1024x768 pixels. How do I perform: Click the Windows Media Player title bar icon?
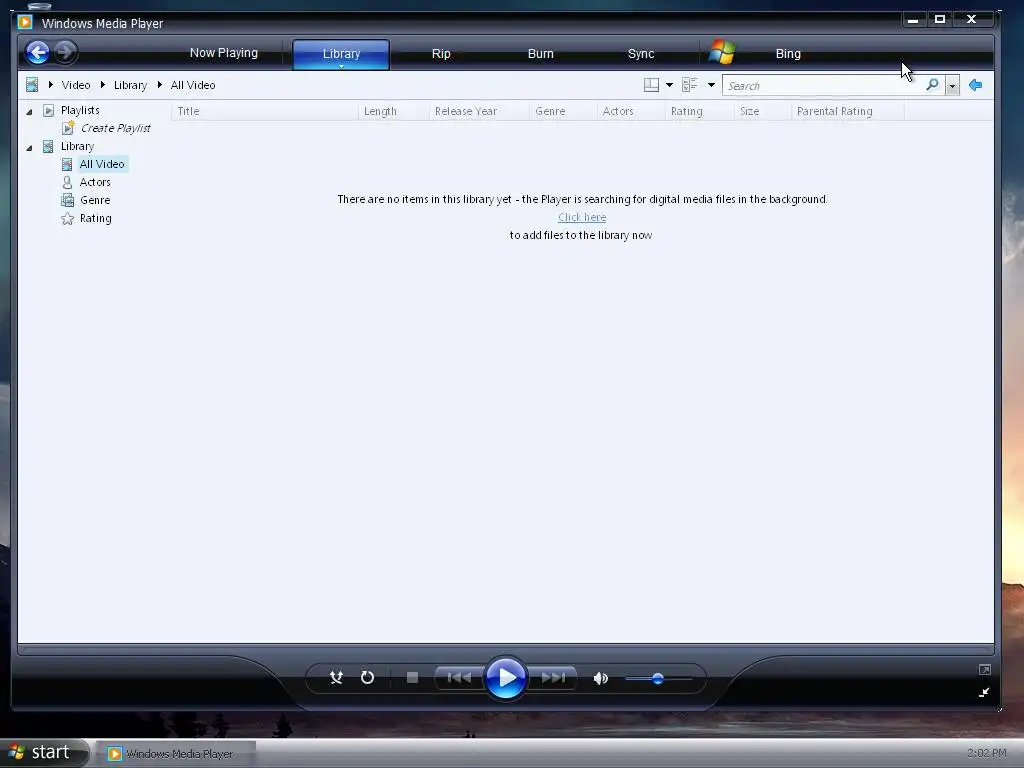[25, 22]
